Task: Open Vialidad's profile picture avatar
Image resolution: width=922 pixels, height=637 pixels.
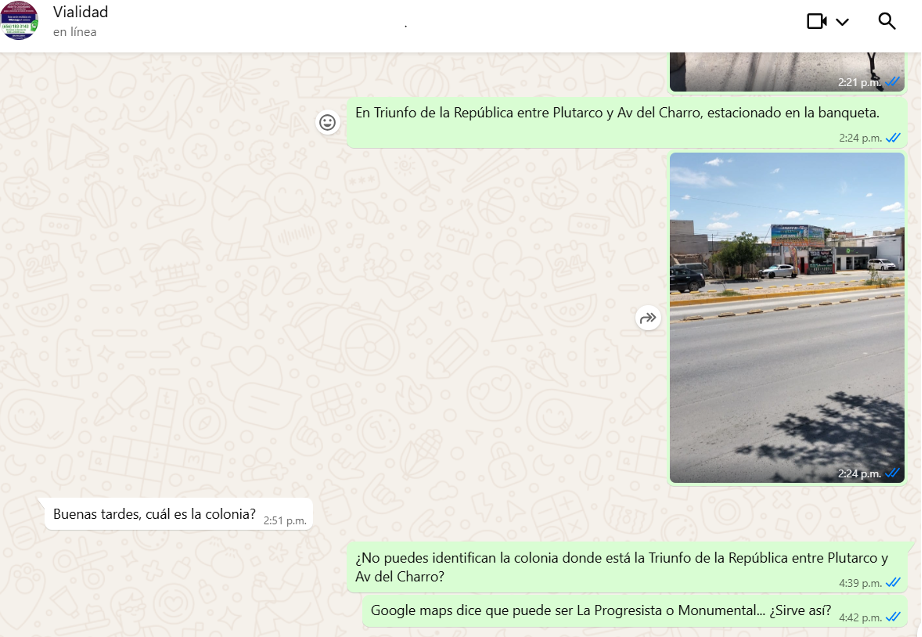Action: 20,21
